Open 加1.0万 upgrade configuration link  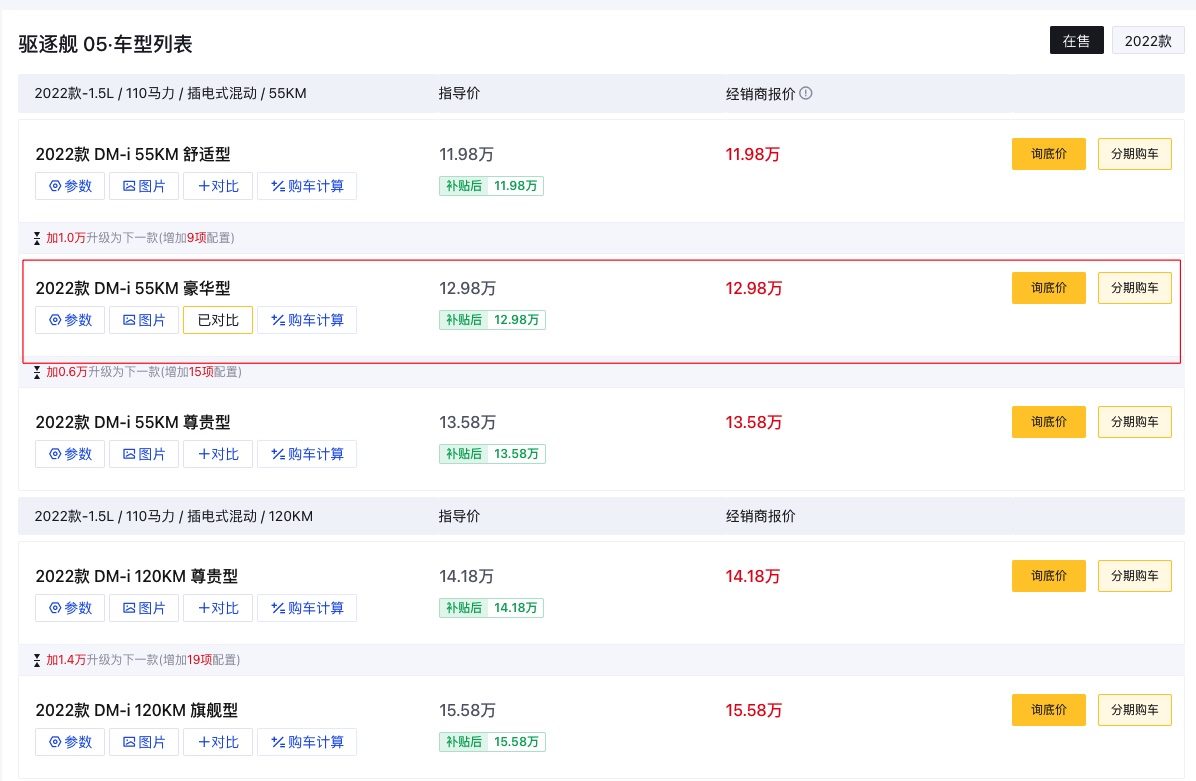[x=140, y=238]
